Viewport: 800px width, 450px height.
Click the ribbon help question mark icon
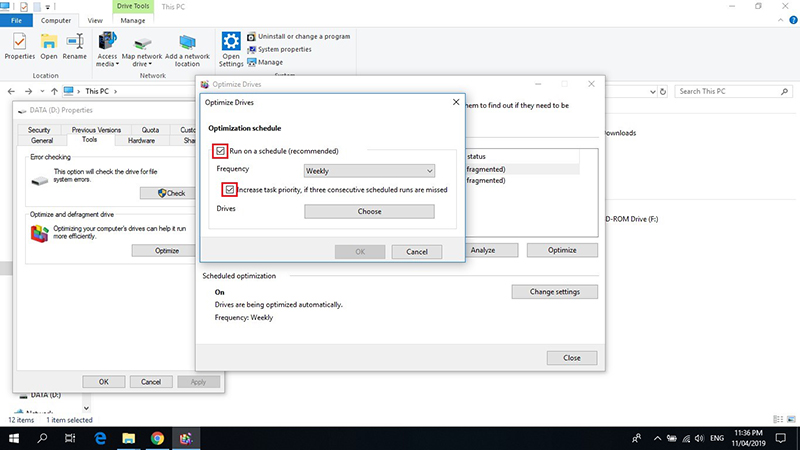[793, 20]
